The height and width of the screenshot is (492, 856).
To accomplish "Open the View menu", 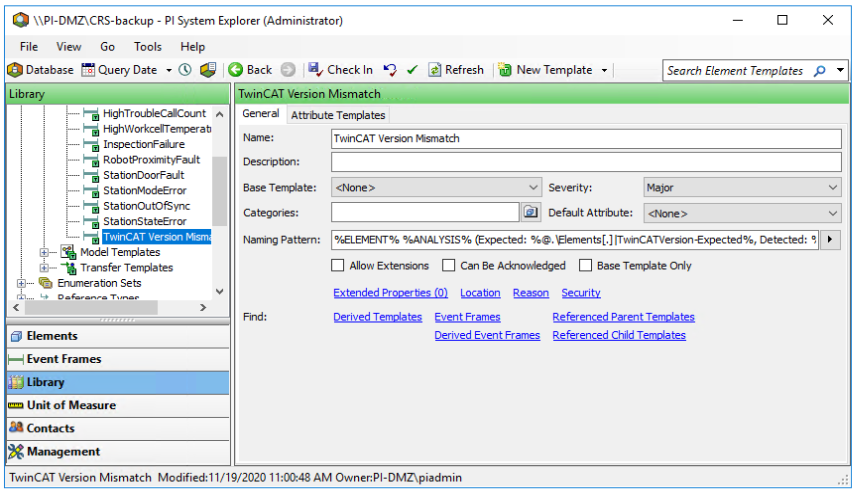I will pos(68,47).
